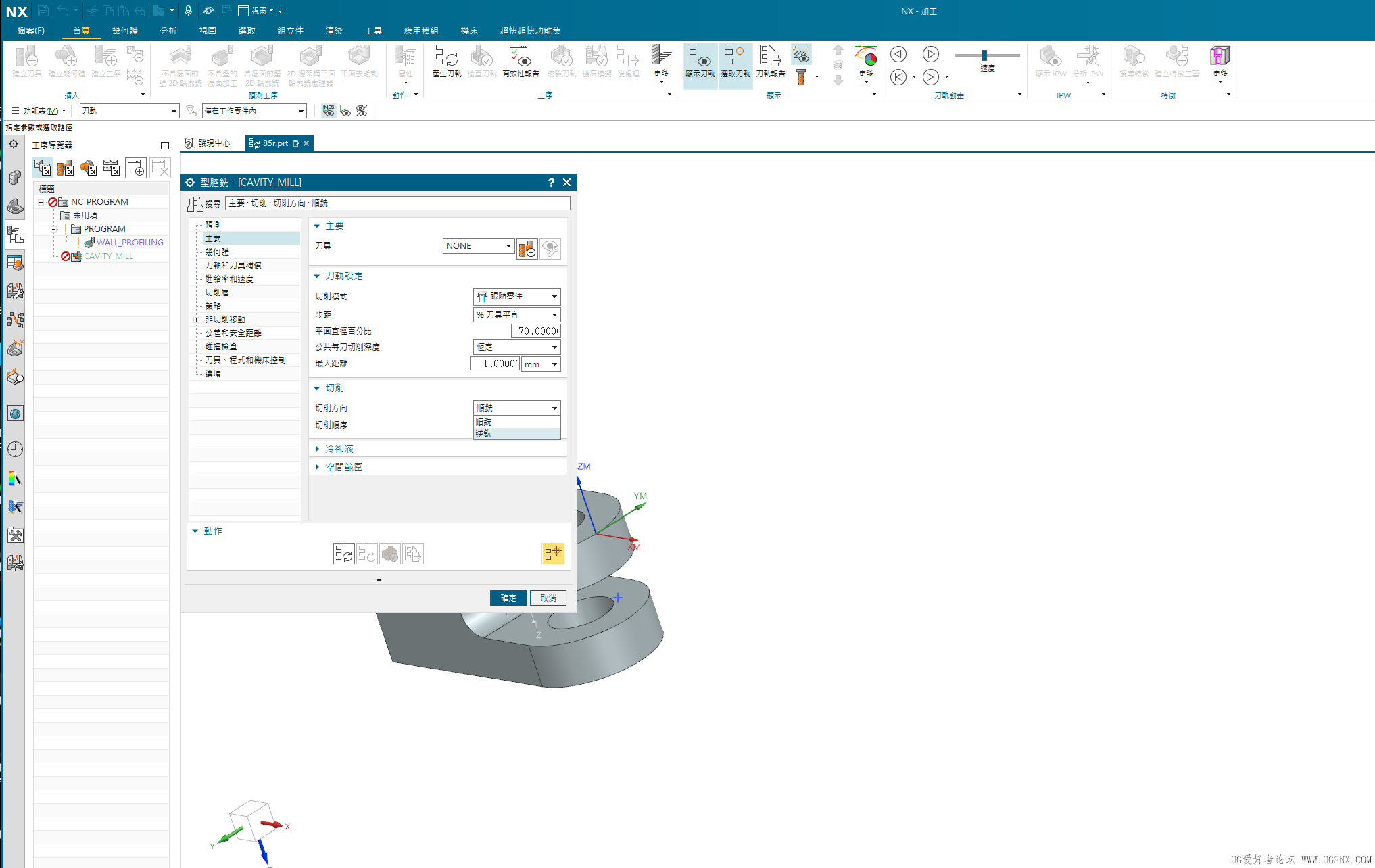Collapse the NC_PROGRAM tree node
1375x868 pixels.
pos(41,202)
